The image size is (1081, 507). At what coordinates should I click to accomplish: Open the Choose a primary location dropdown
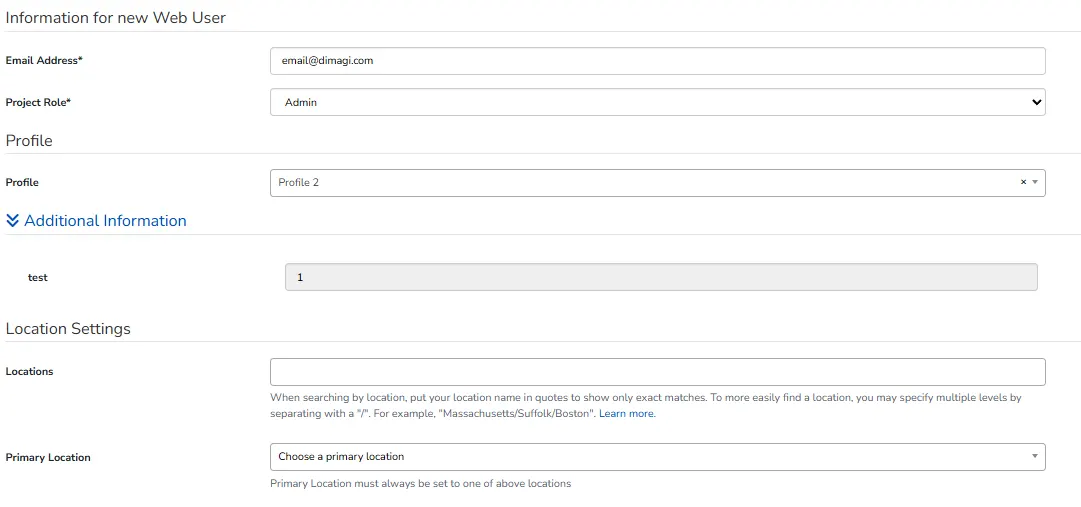pyautogui.click(x=658, y=457)
